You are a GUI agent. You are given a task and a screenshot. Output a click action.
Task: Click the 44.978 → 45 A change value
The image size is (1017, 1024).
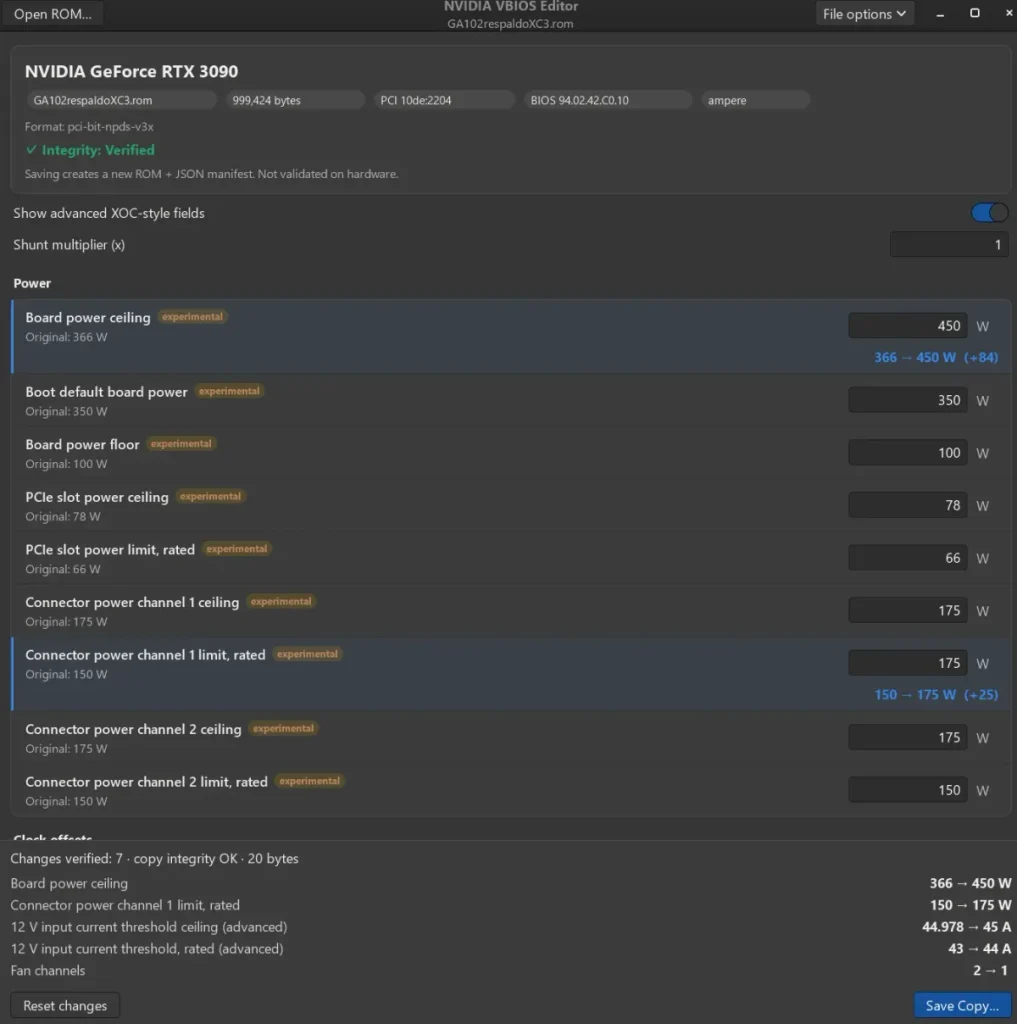966,927
